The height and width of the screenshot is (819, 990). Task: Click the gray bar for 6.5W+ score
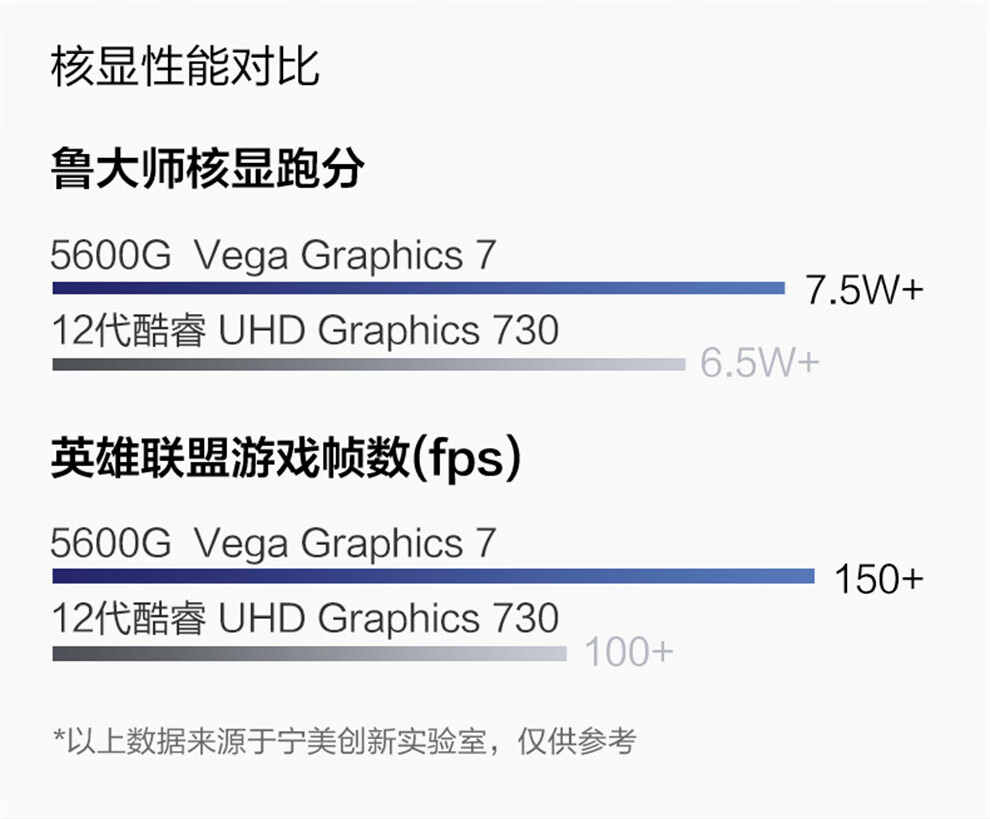368,365
